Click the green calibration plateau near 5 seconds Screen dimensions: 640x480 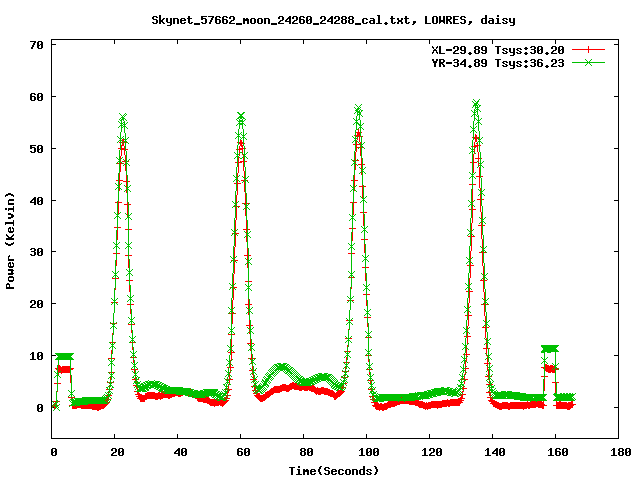64,357
